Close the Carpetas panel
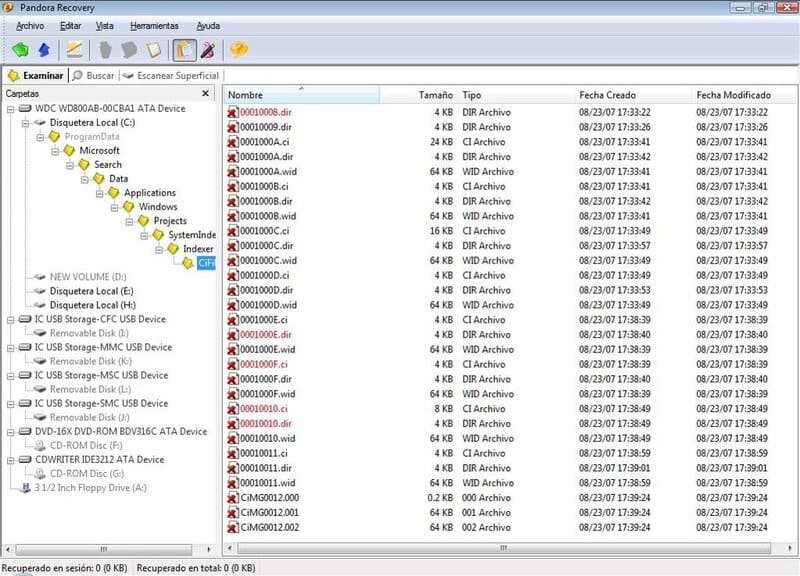 pyautogui.click(x=205, y=94)
